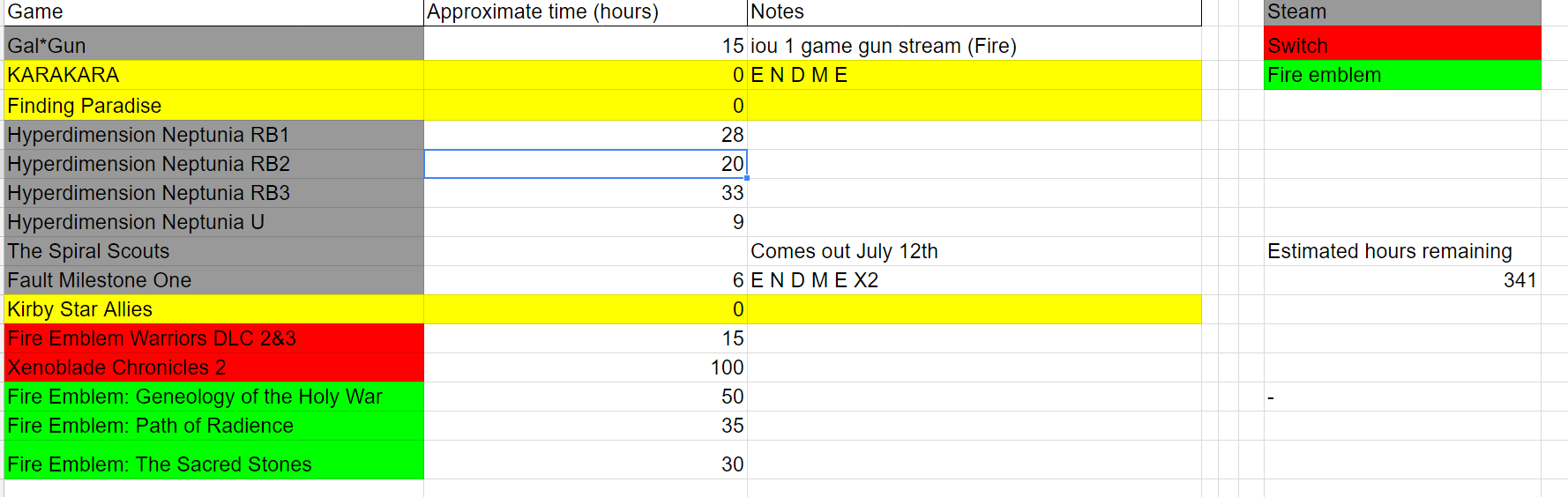Click the note 'Comes out July 12th'
Image resolution: width=1568 pixels, height=497 pixels.
[844, 251]
